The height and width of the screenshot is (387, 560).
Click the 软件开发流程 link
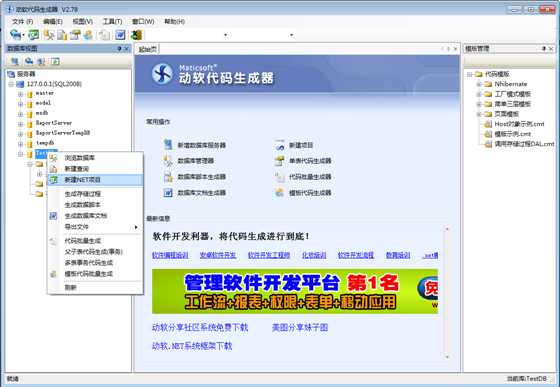pos(356,255)
